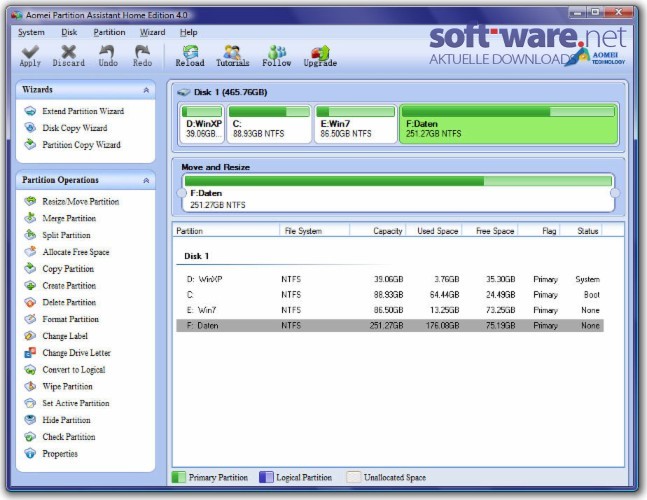The width and height of the screenshot is (647, 500).
Task: Grab the right resize handle of F:Daten
Action: tap(615, 193)
